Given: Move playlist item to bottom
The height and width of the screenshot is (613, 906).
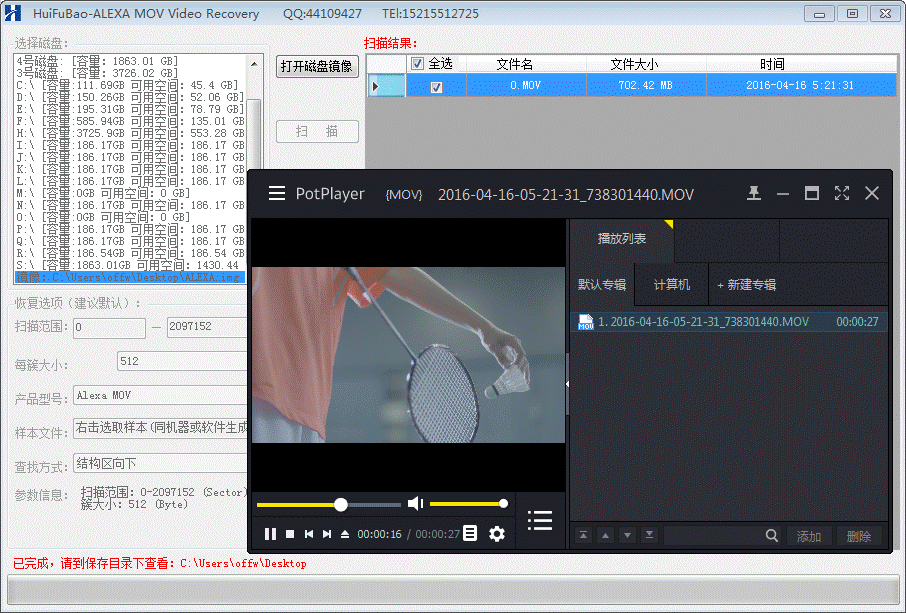Looking at the screenshot, I should (649, 536).
